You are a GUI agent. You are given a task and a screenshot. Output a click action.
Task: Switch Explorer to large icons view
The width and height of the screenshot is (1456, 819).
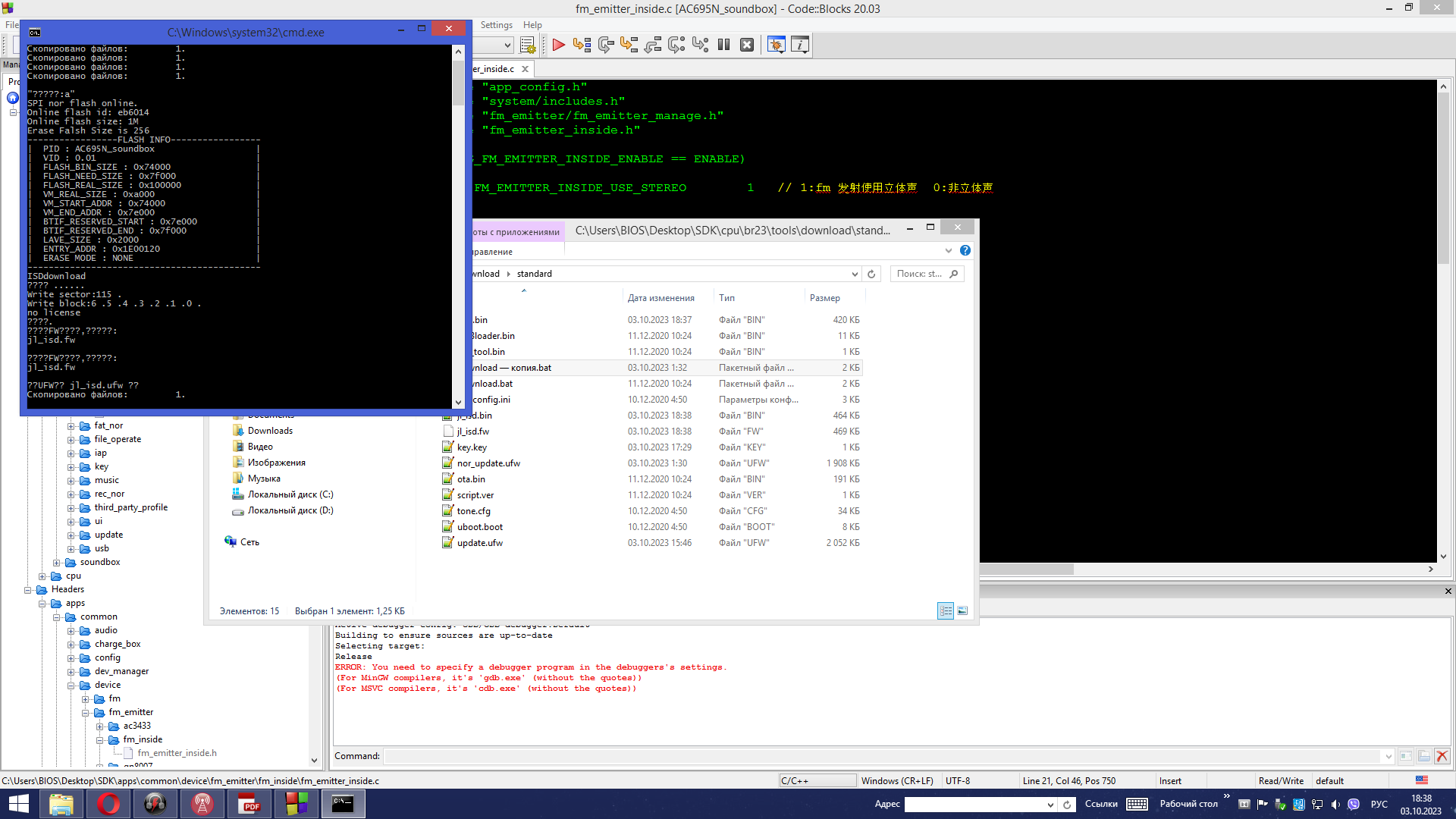pyautogui.click(x=962, y=610)
